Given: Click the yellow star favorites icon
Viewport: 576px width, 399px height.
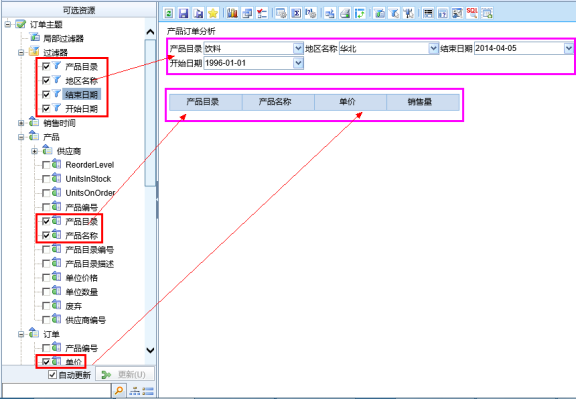Looking at the screenshot, I should (x=213, y=14).
